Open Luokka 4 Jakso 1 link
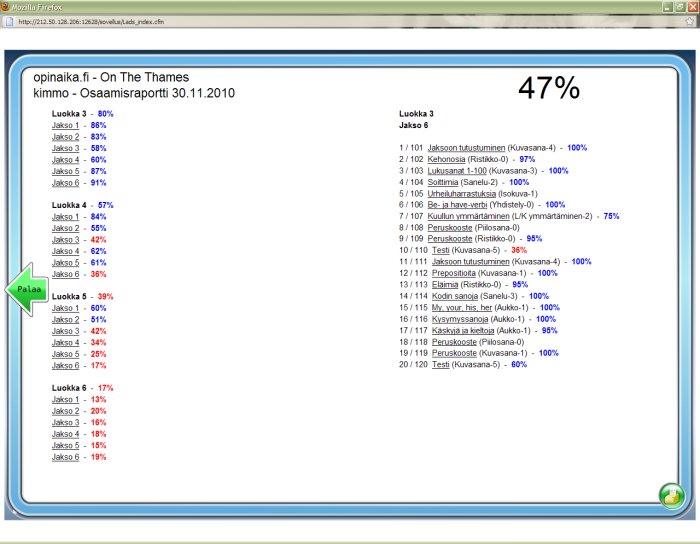The height and width of the screenshot is (544, 700). (65, 217)
